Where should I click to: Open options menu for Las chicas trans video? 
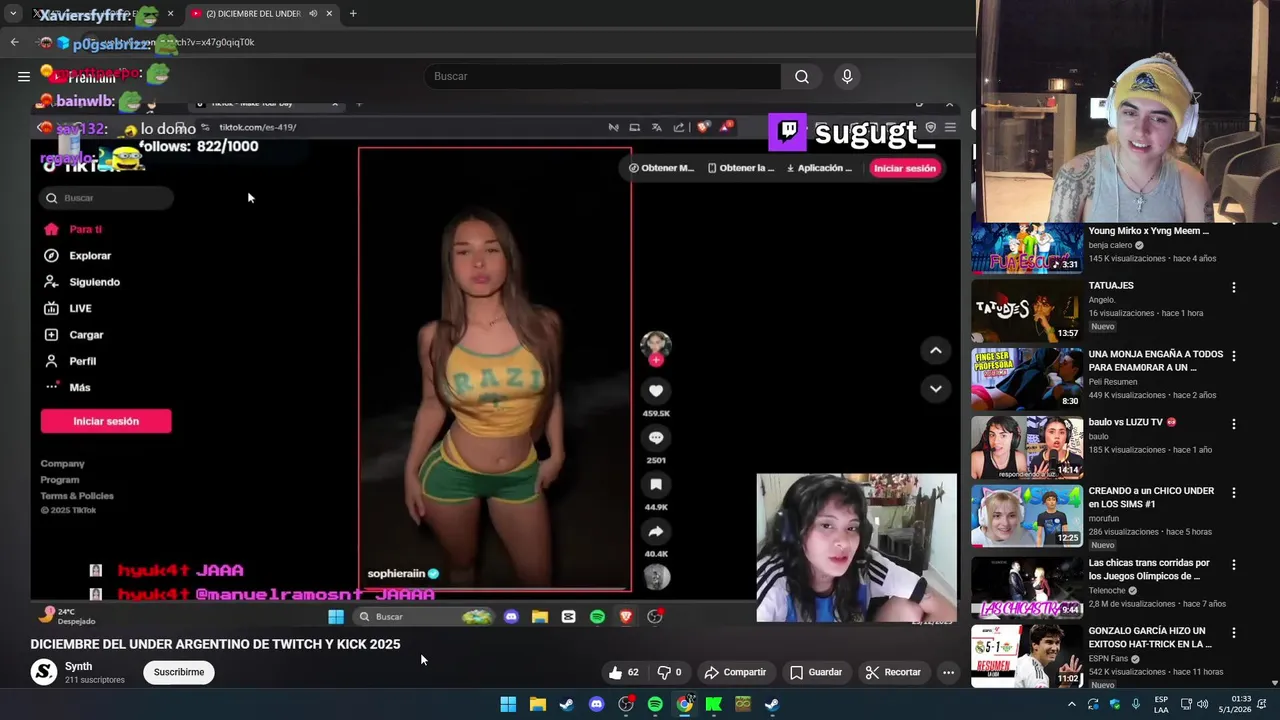1233,564
